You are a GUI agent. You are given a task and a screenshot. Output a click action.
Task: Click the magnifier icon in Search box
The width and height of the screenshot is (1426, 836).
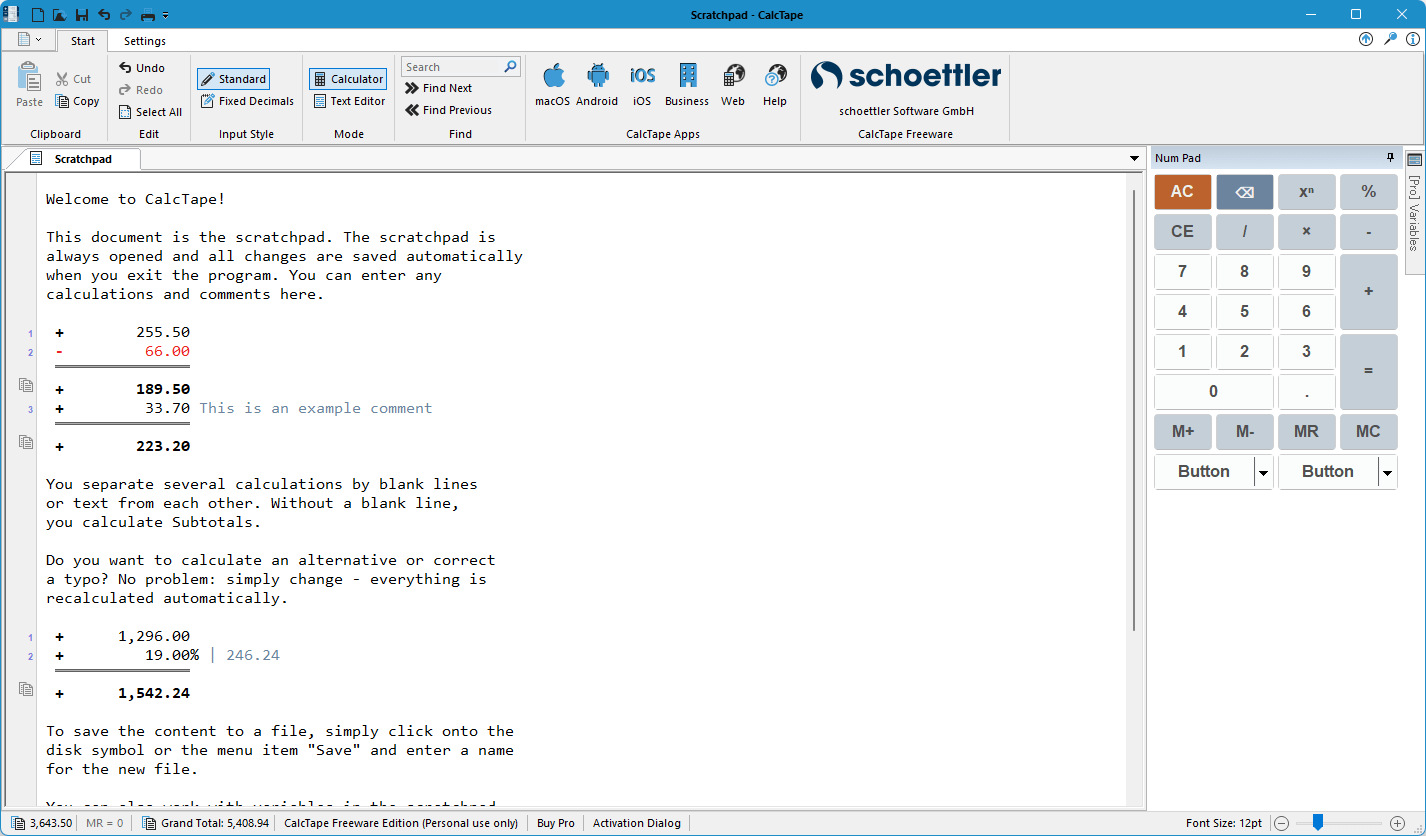511,67
